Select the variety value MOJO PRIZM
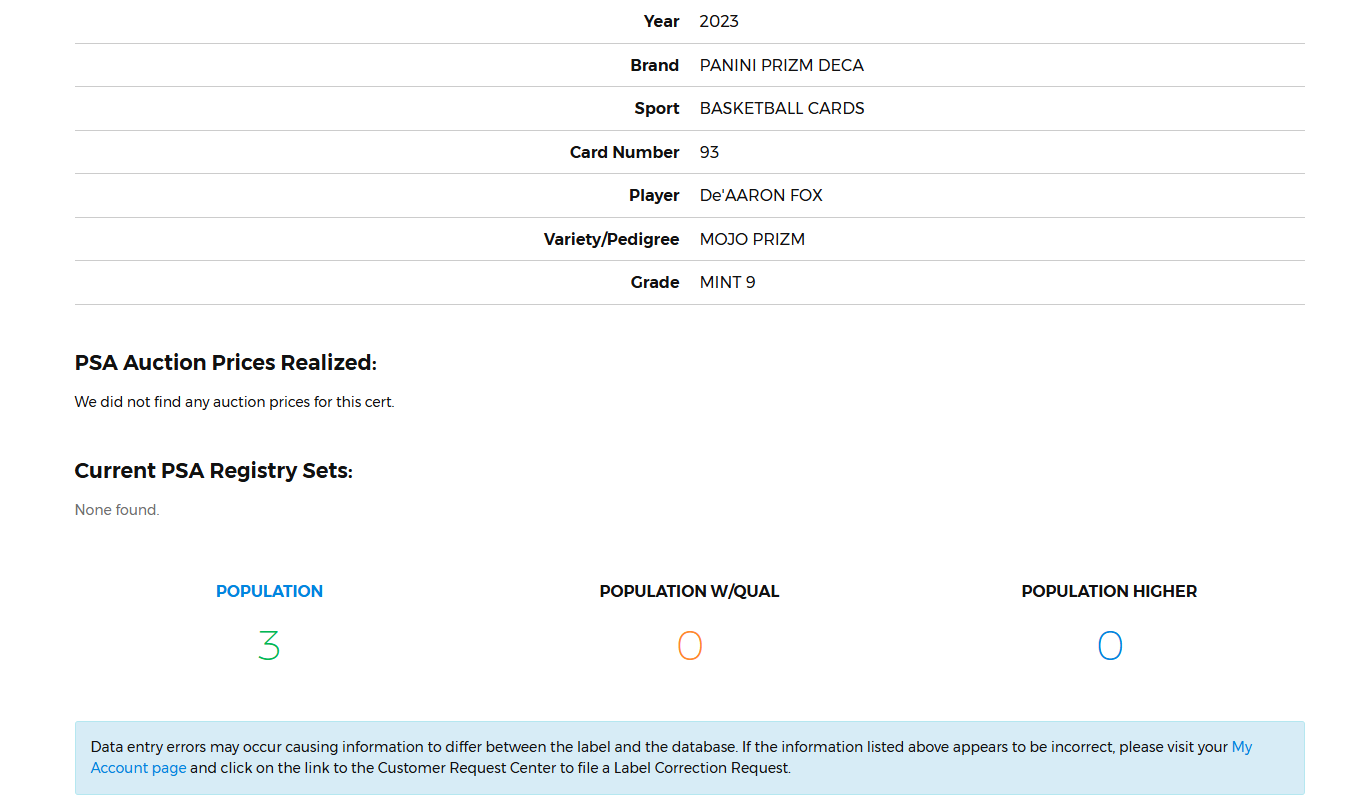This screenshot has width=1367, height=811. click(752, 239)
